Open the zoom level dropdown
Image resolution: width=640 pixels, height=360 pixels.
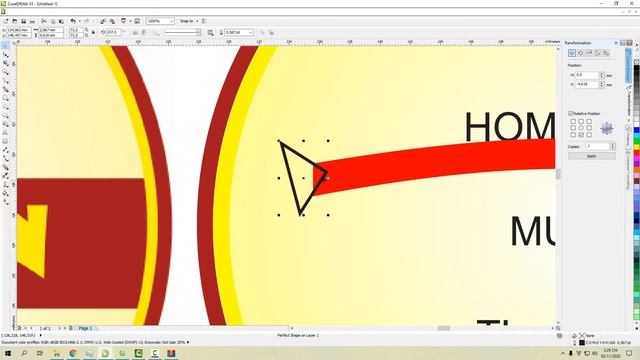click(171, 21)
